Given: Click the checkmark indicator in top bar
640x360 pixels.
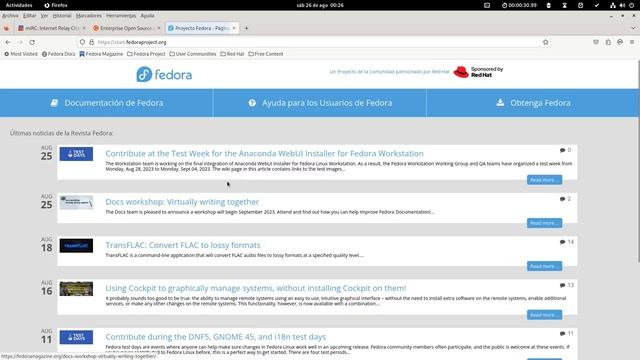Looking at the screenshot, I should (x=597, y=5).
